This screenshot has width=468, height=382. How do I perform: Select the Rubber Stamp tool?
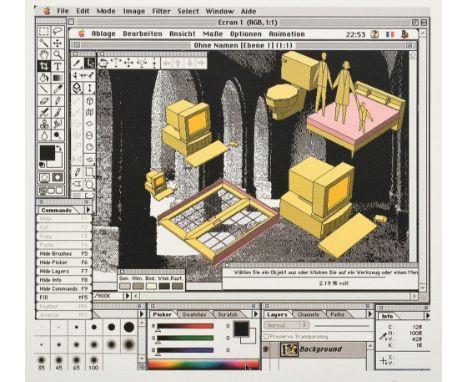44,124
